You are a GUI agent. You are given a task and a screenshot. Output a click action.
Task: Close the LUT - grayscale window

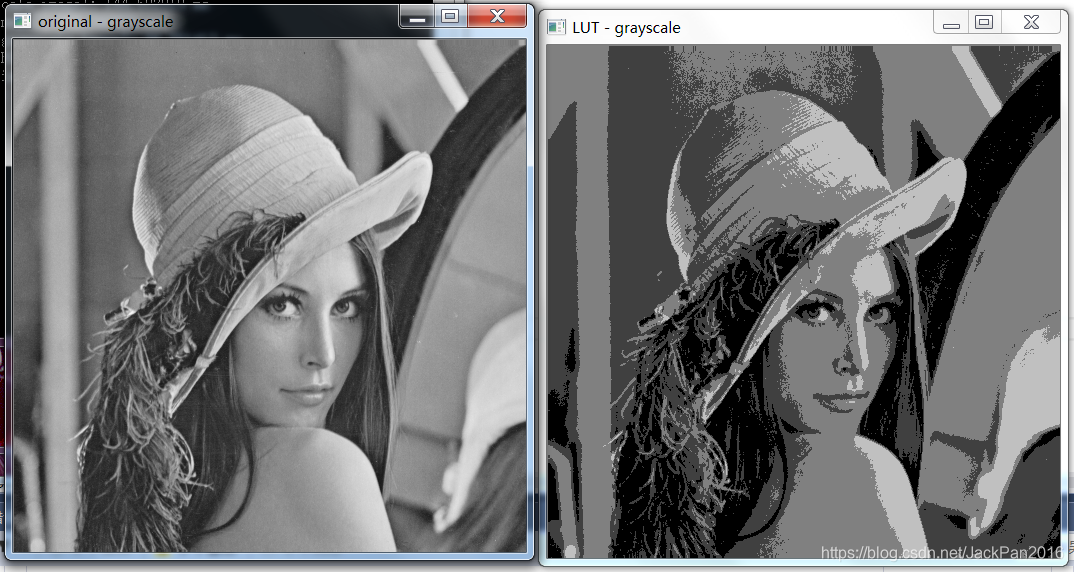pos(1032,23)
